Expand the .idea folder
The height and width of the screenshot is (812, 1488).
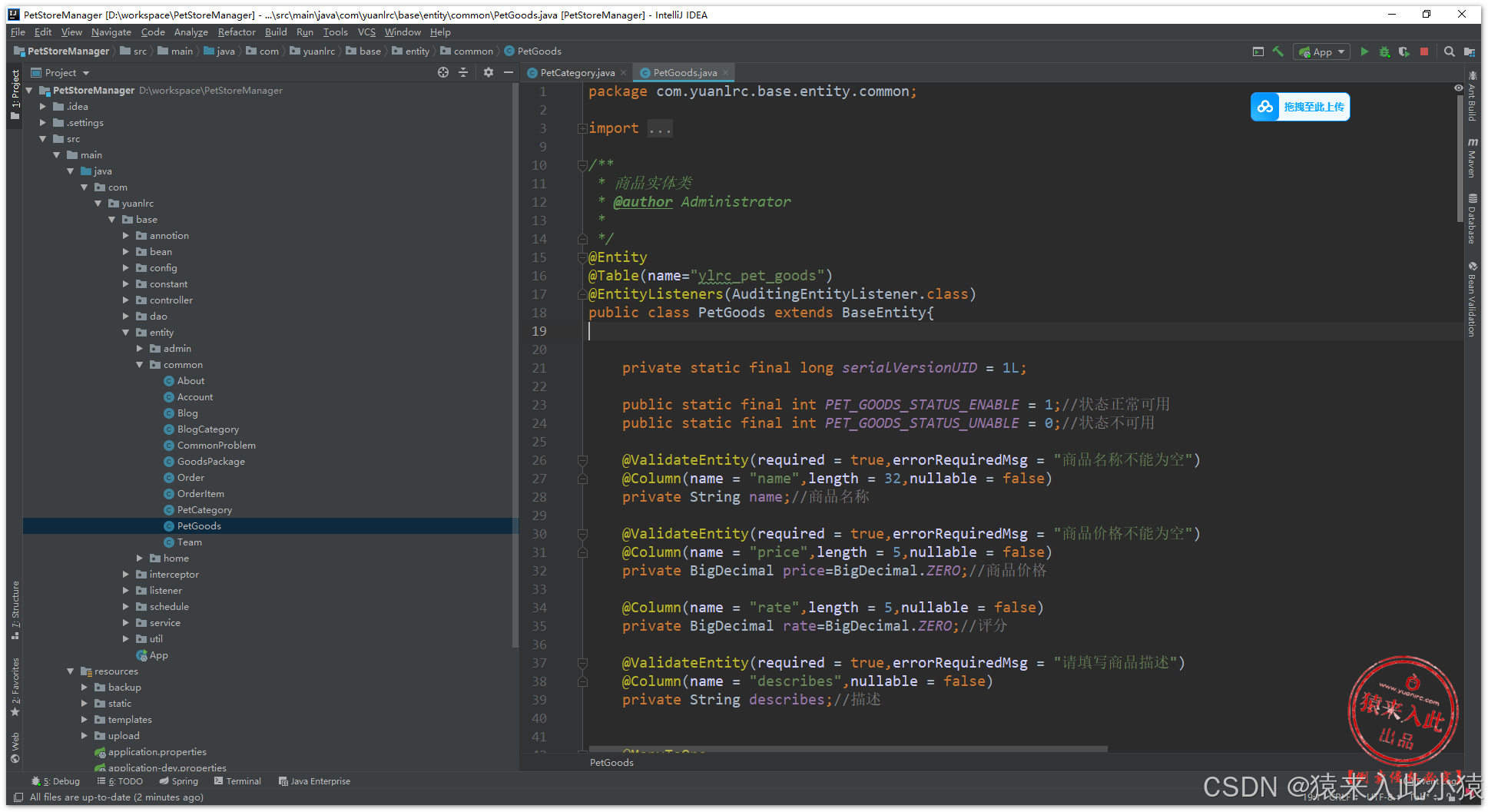[x=43, y=107]
